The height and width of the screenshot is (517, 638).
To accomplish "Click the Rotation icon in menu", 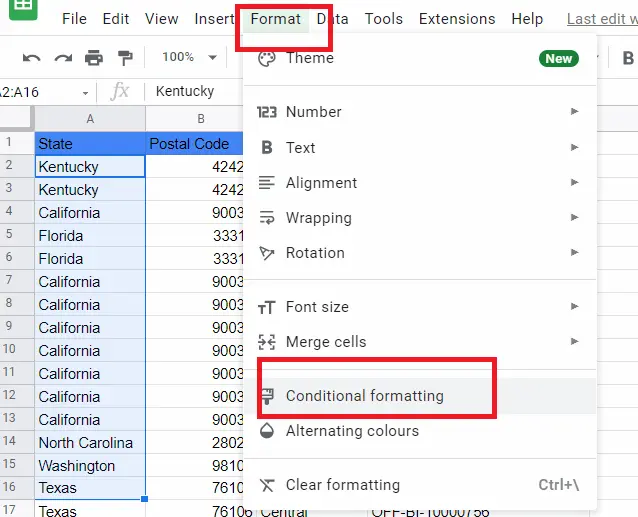I will (x=267, y=253).
